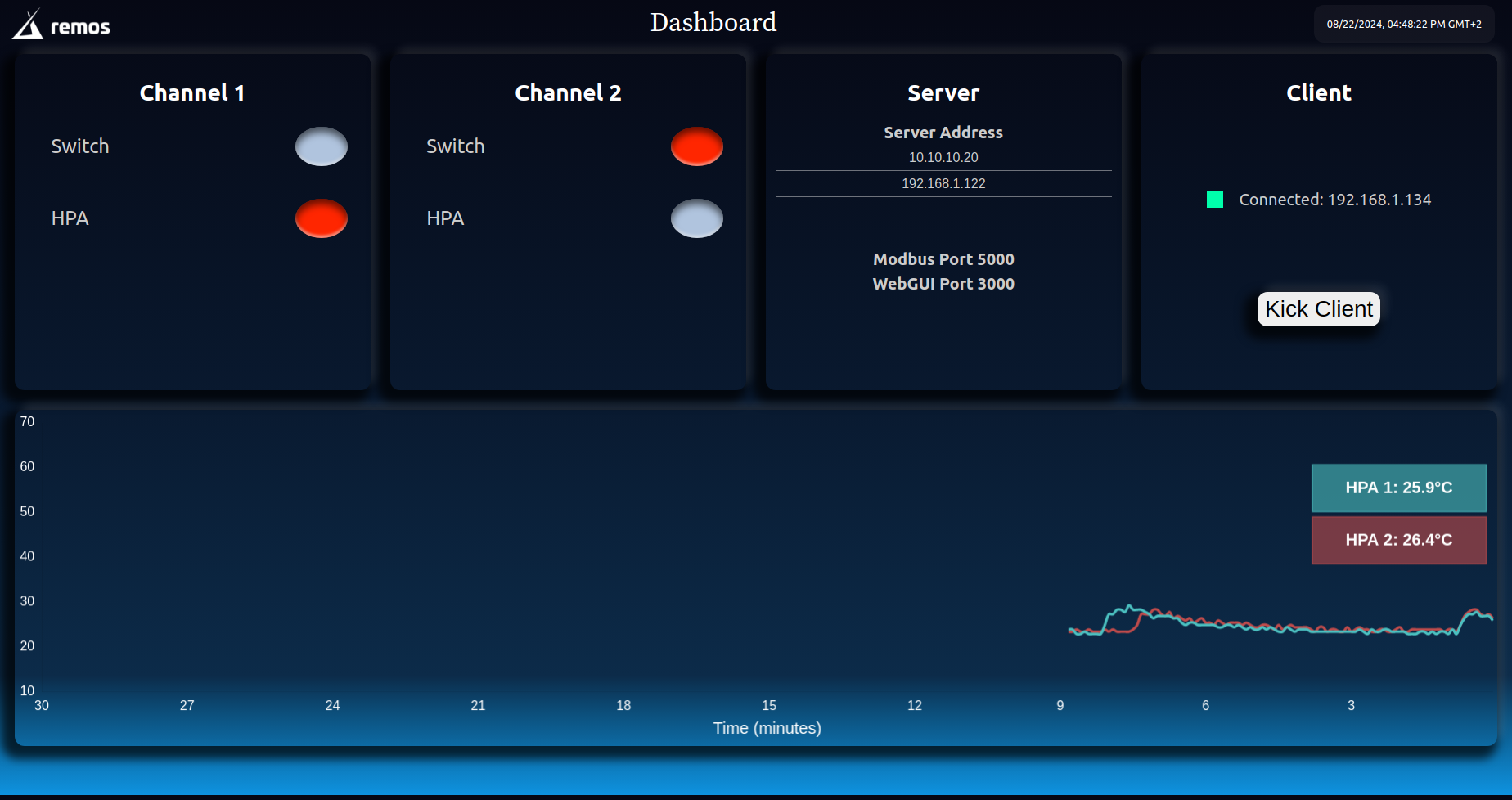Screen dimensions: 1512x800
Task: Click the Modbus Port 5000 text
Action: coord(943,259)
